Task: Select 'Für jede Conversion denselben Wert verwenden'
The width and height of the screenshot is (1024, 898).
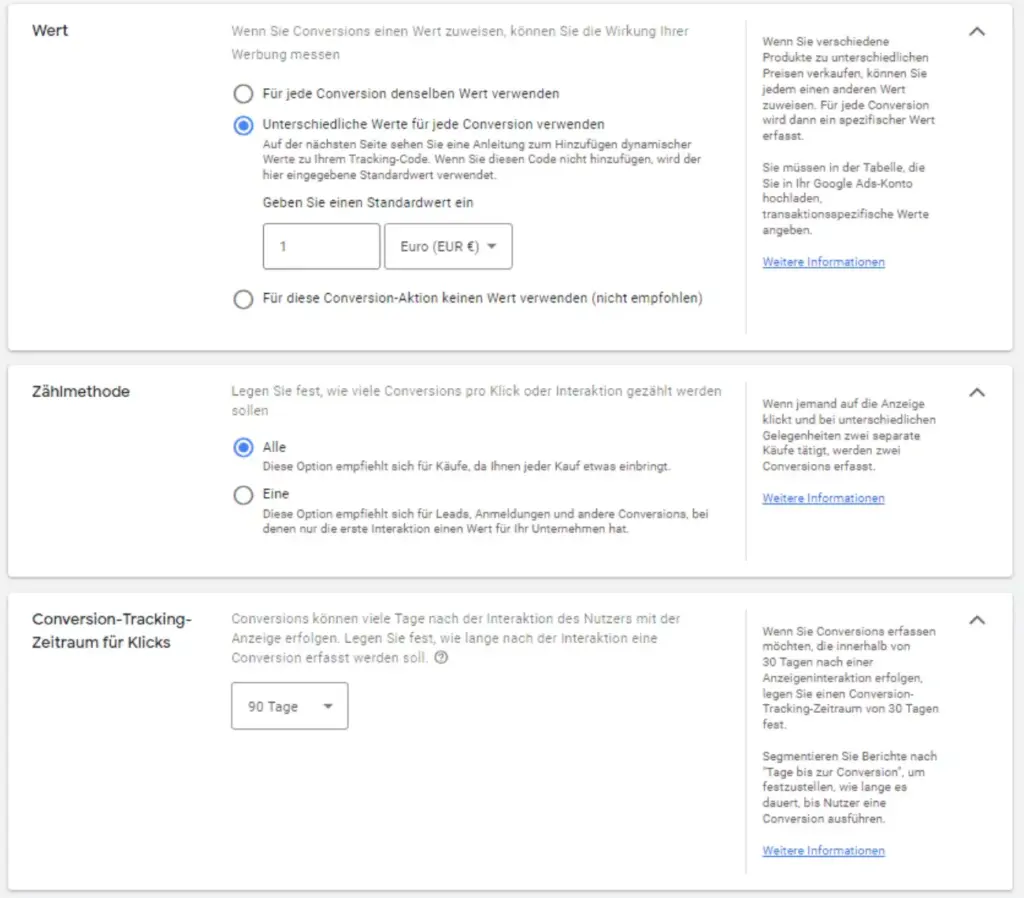Action: click(x=243, y=94)
